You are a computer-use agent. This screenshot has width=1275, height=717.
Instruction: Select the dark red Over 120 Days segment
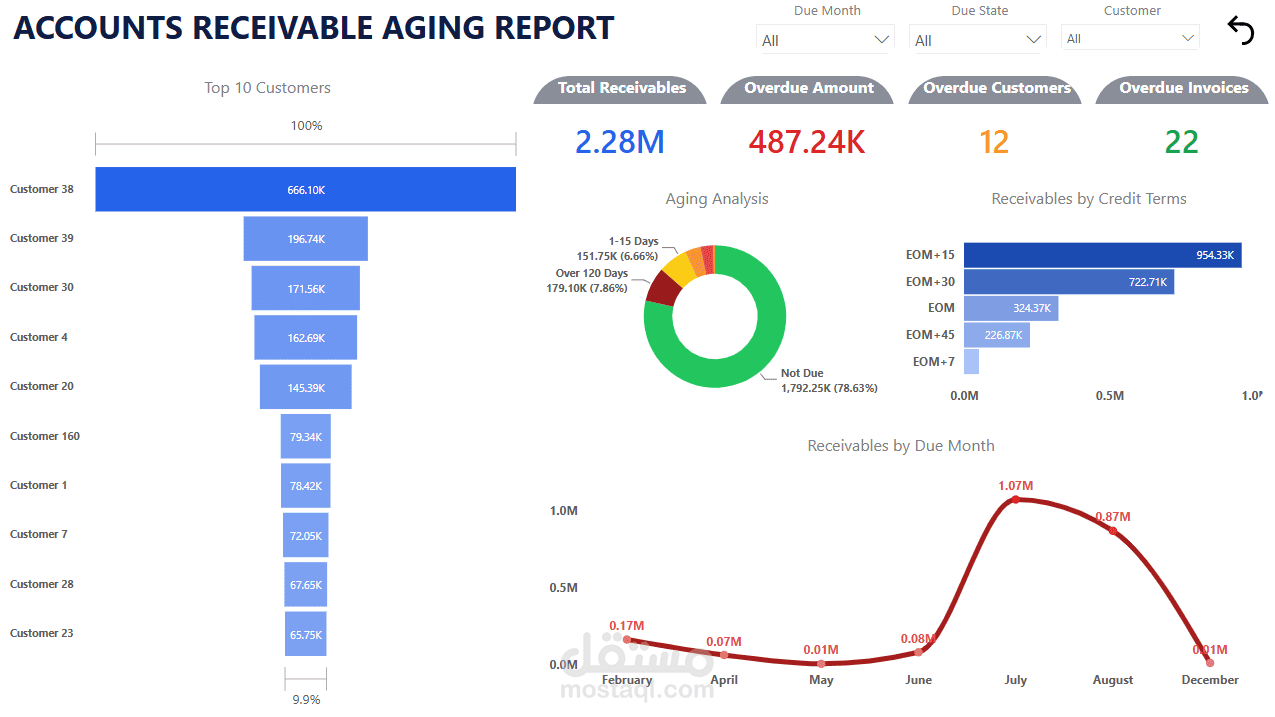[x=663, y=288]
